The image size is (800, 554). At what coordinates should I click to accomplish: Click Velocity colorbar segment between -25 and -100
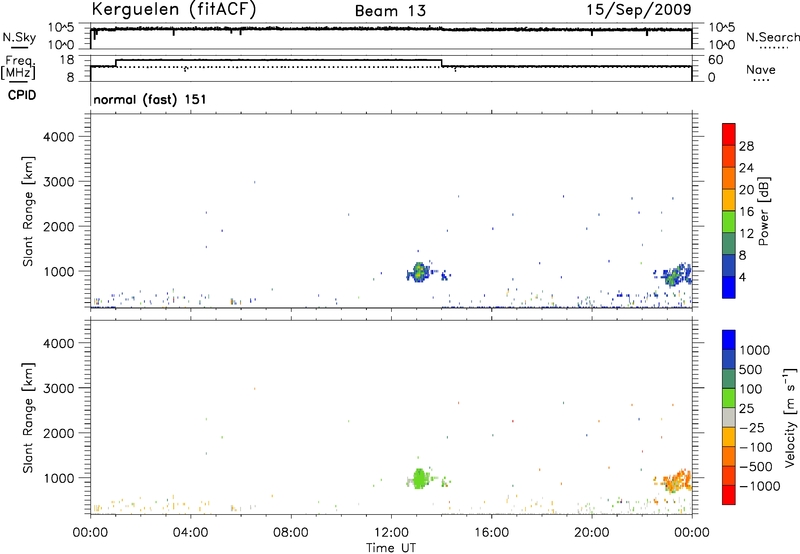click(x=729, y=437)
